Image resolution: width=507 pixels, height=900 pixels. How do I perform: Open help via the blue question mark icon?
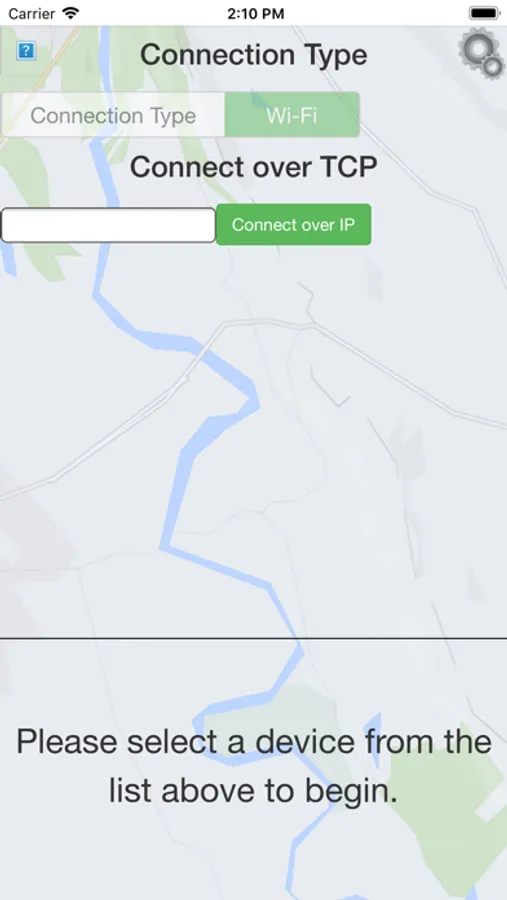[x=26, y=51]
